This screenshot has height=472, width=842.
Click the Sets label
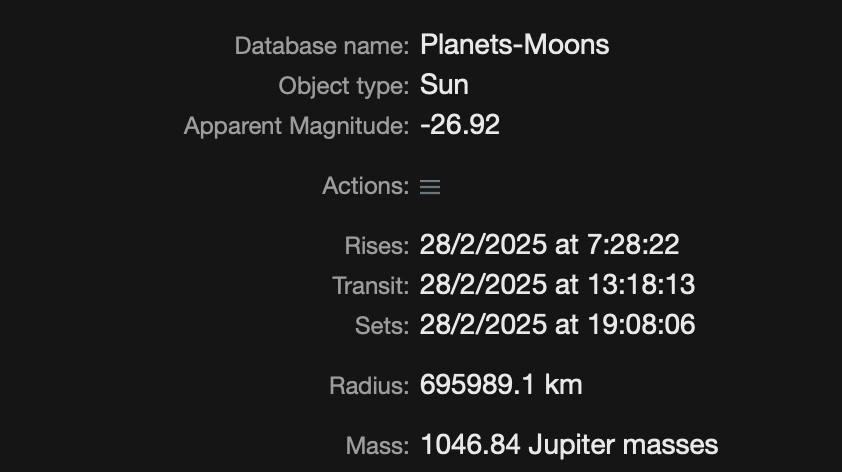pos(381,326)
